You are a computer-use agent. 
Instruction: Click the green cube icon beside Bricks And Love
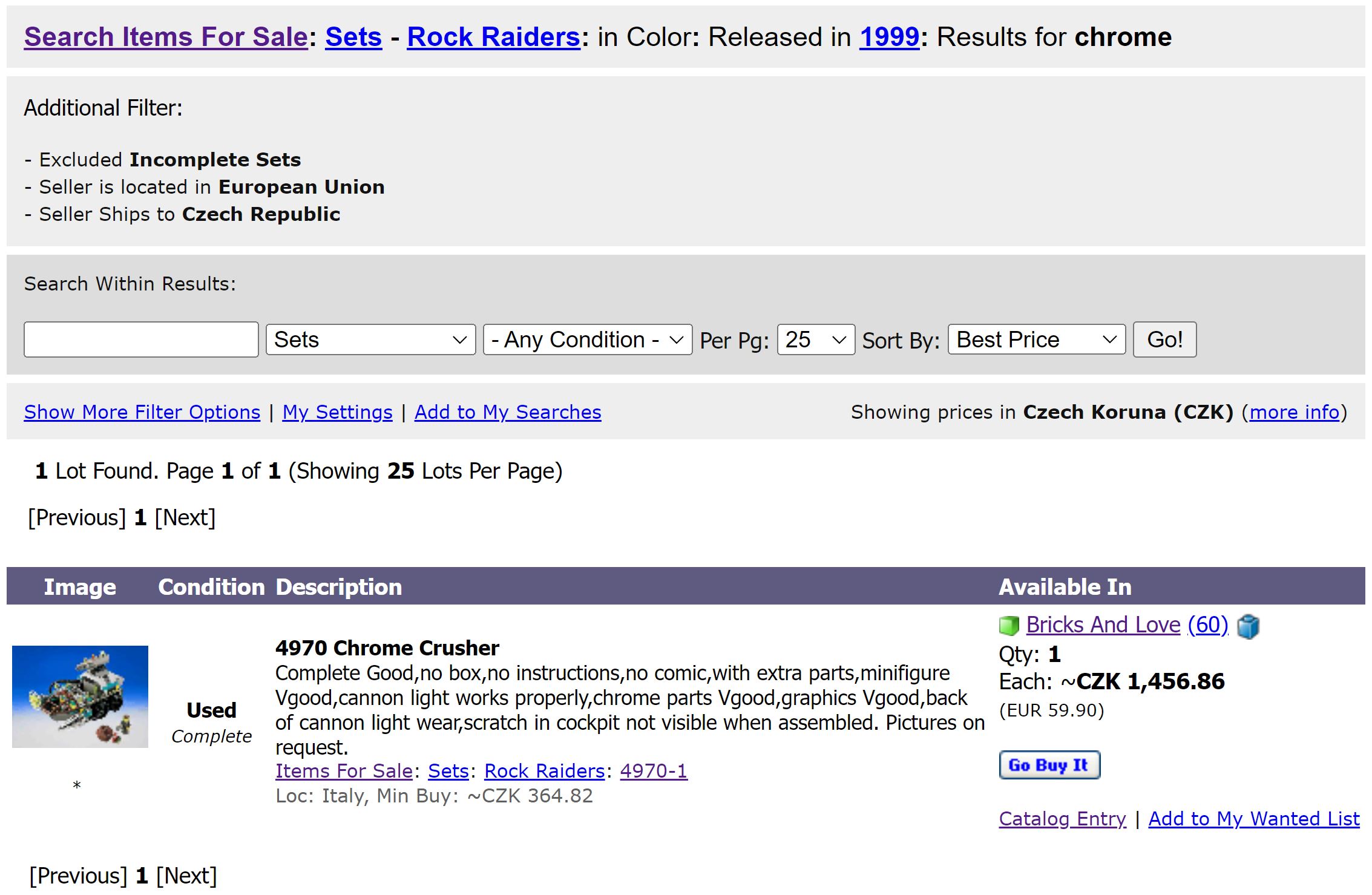(1009, 626)
